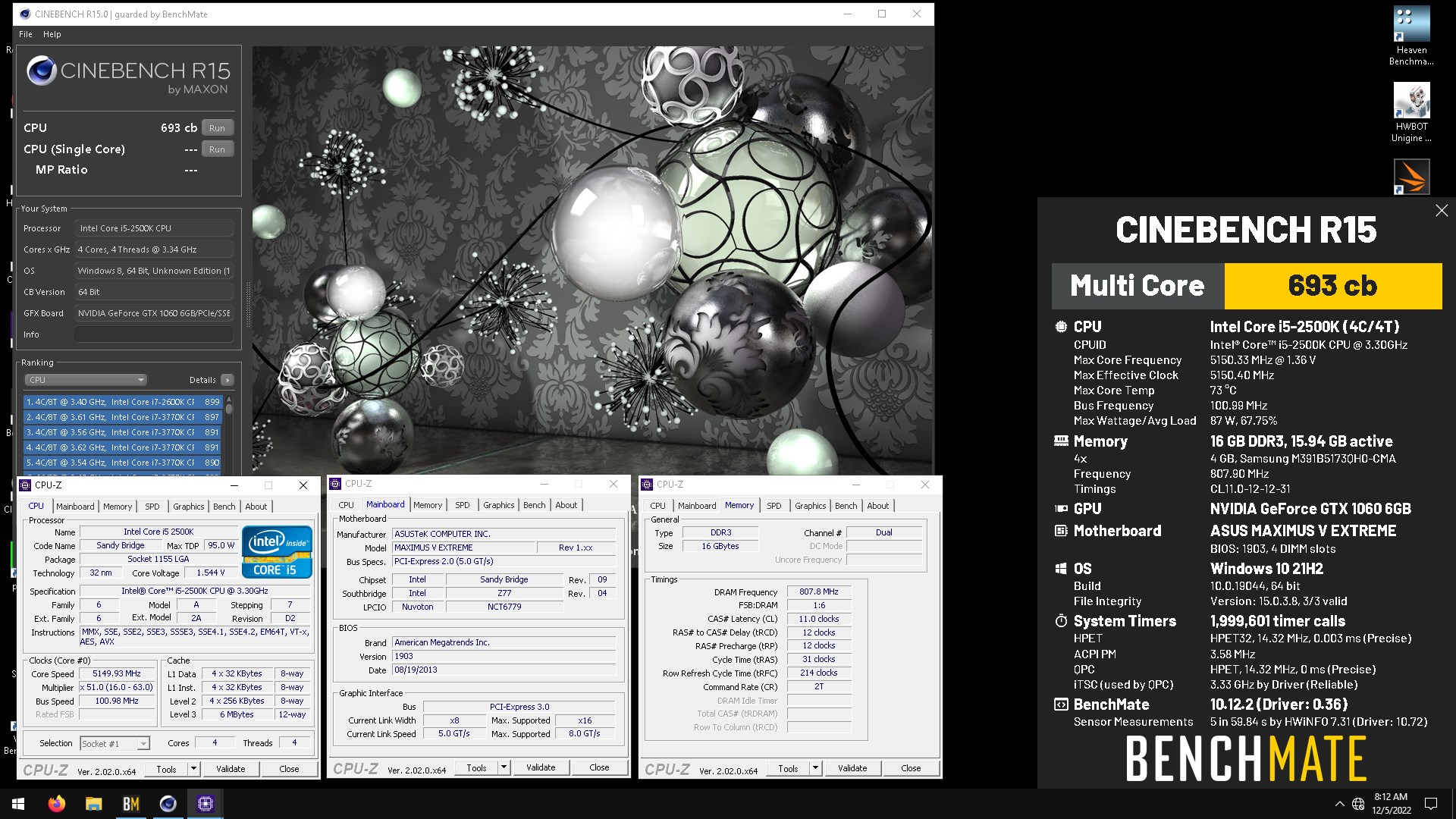Click Close button in first CPU-Z window
Viewport: 1456px width, 819px height.
click(x=289, y=769)
